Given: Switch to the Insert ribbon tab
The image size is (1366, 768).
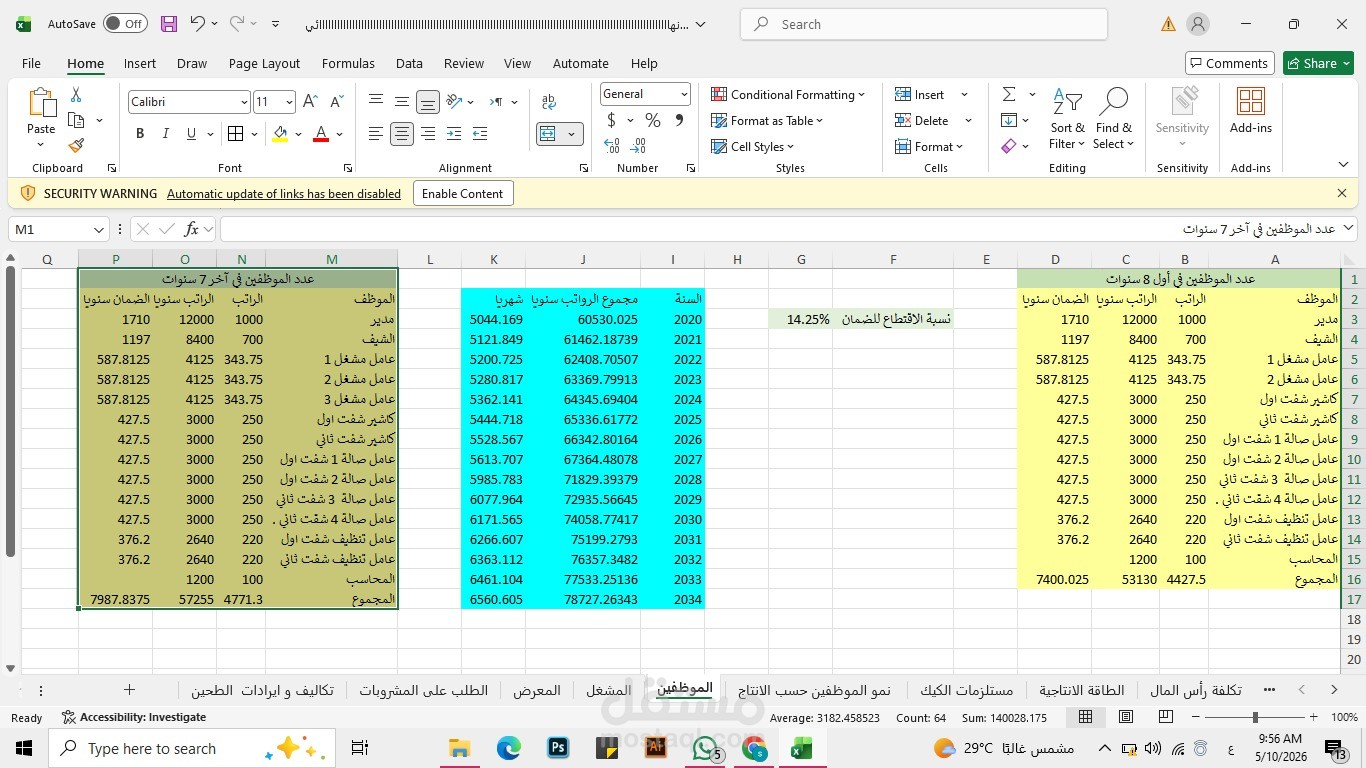Looking at the screenshot, I should tap(140, 63).
